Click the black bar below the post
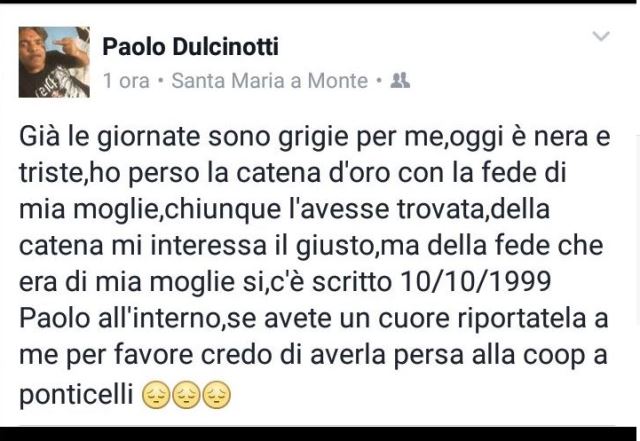The image size is (640, 441). pos(320,434)
